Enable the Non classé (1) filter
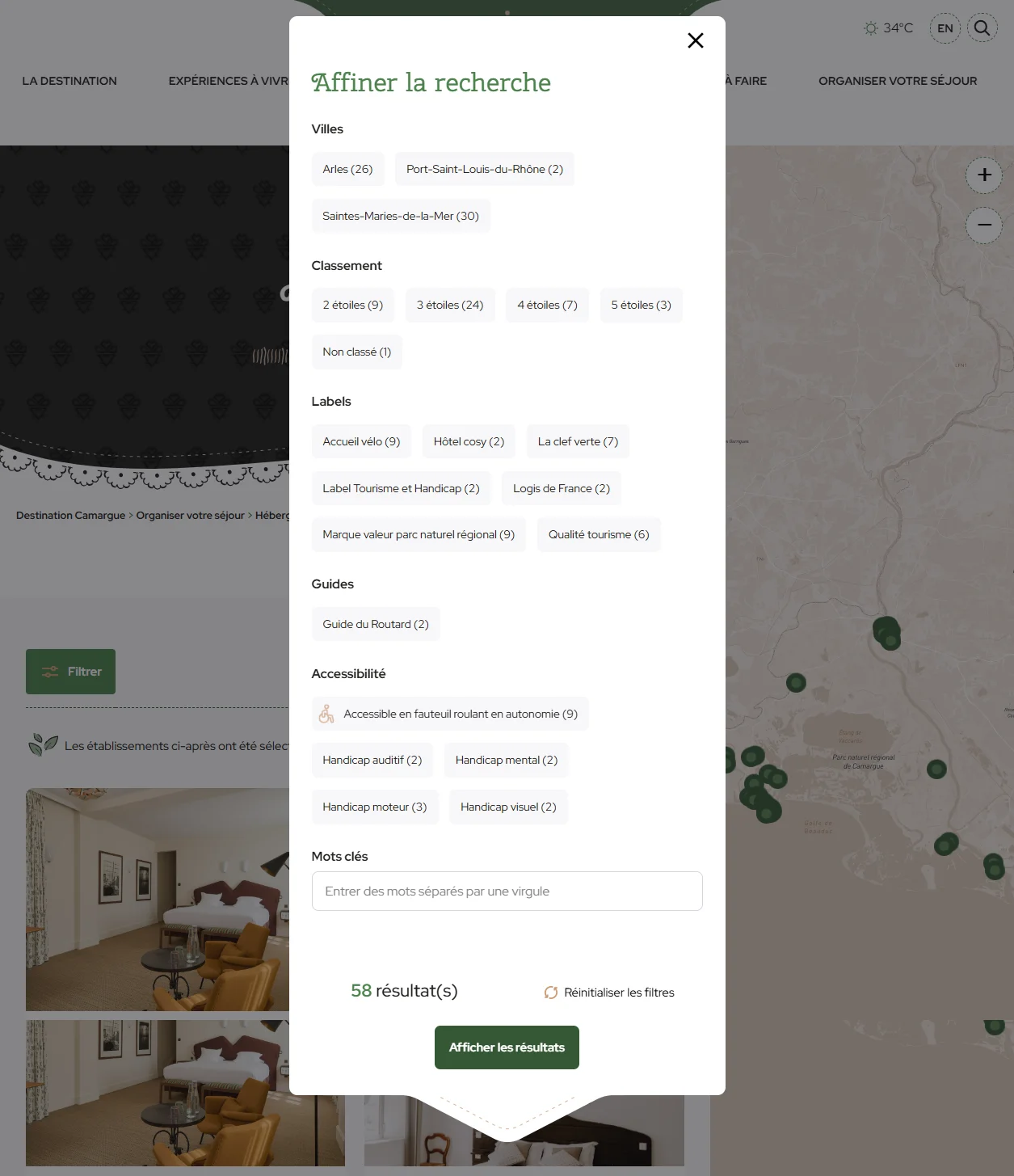1014x1176 pixels. tap(357, 352)
